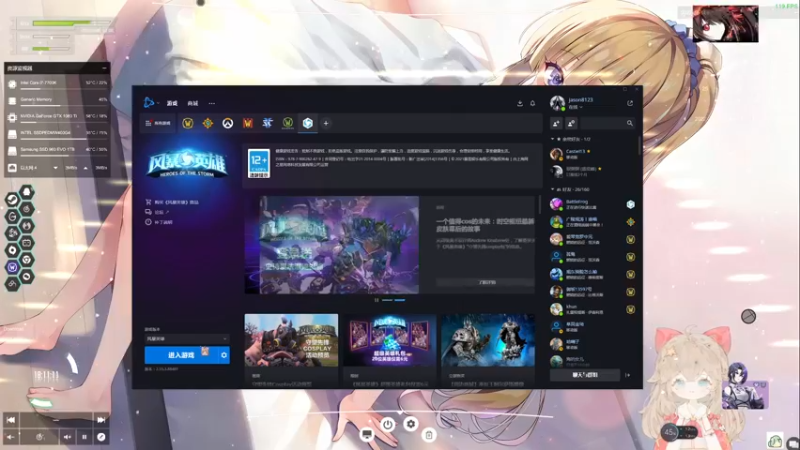Viewport: 800px width, 450px height.
Task: Pause playback in the music widget
Action: [84, 437]
